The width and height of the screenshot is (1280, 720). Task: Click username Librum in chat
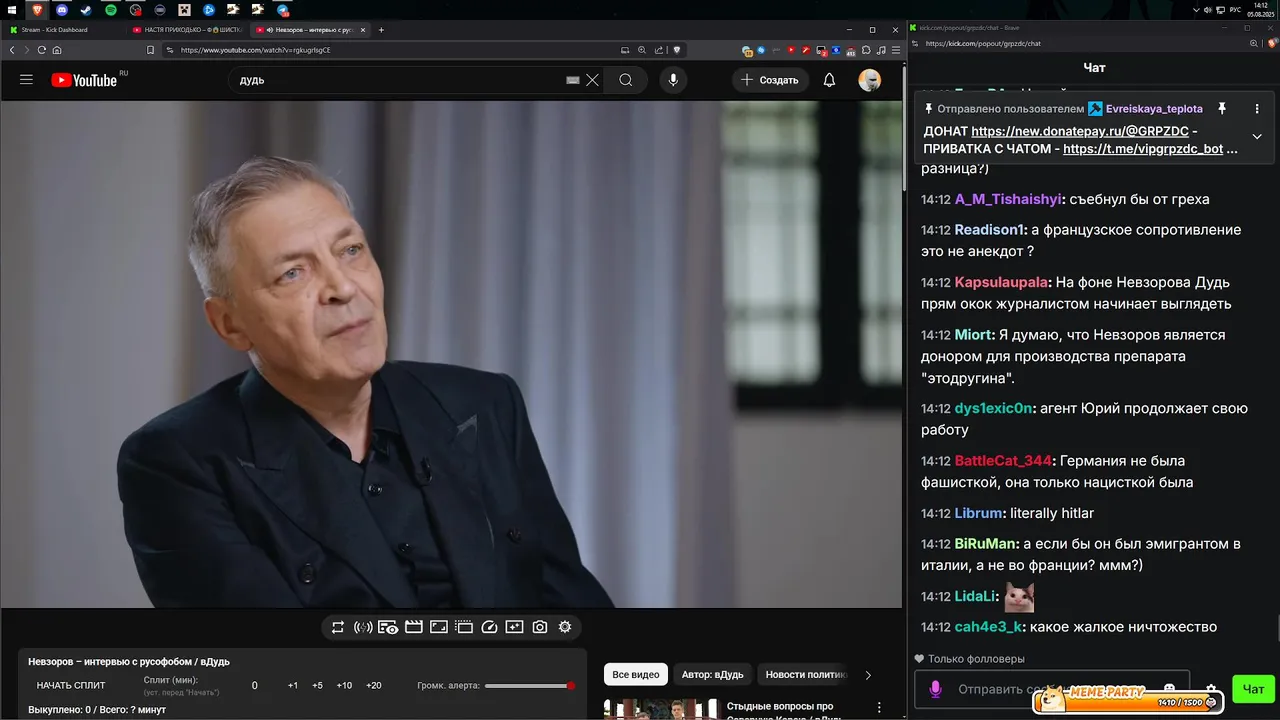(x=978, y=513)
